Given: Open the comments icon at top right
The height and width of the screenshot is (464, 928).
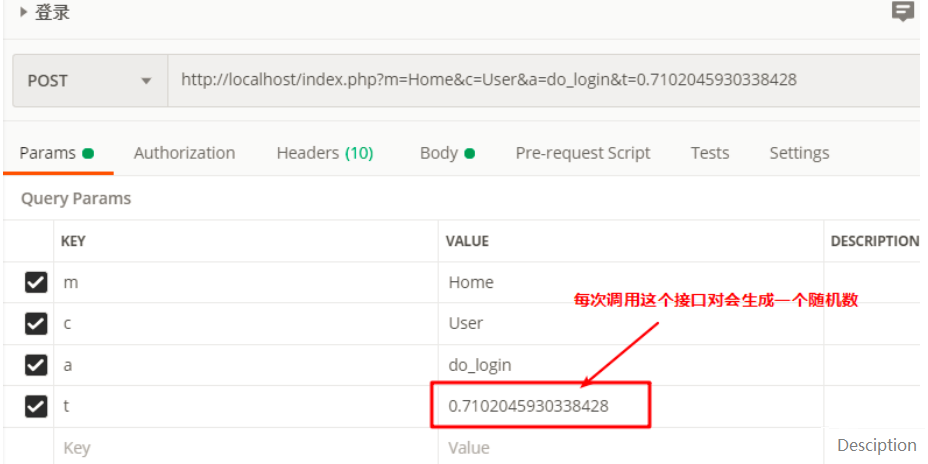Looking at the screenshot, I should click(903, 12).
